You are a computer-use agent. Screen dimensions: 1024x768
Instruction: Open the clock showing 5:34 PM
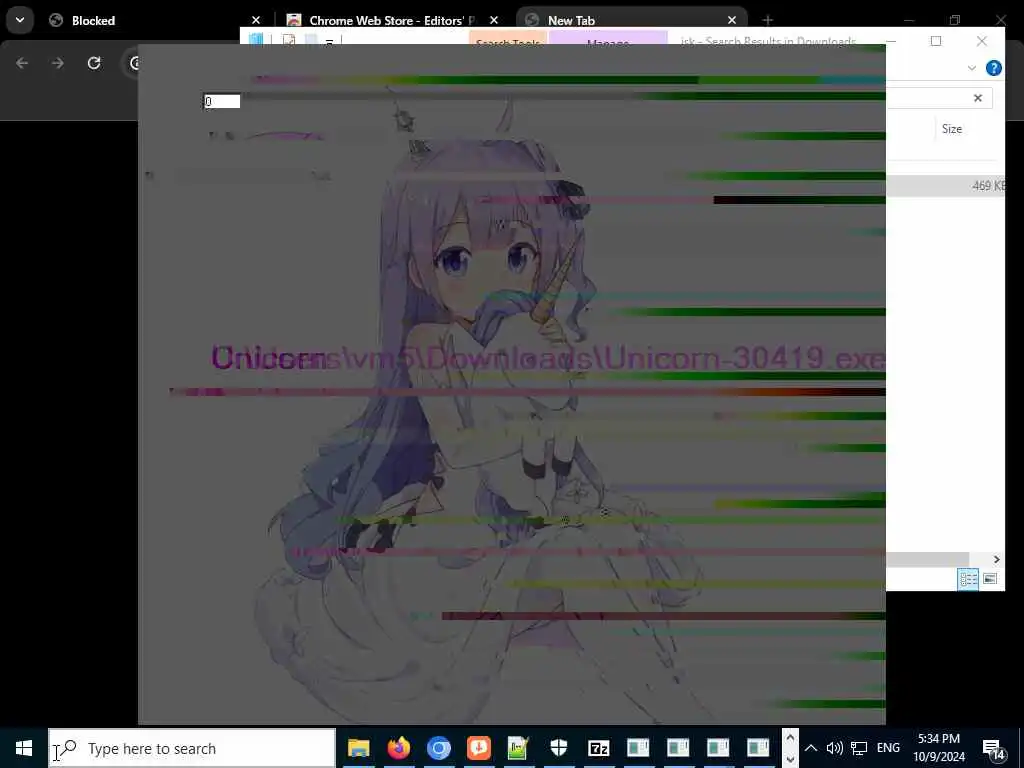[939, 748]
